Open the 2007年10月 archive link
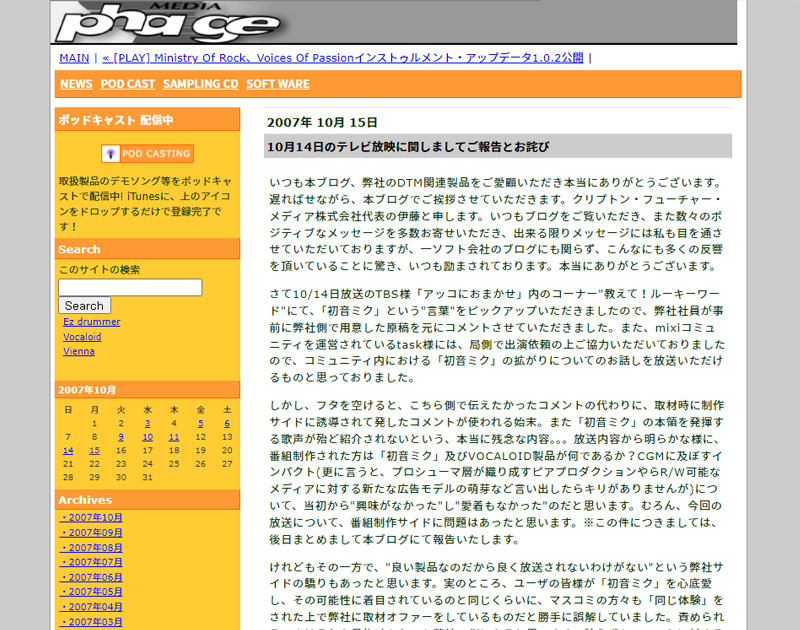 tap(91, 518)
